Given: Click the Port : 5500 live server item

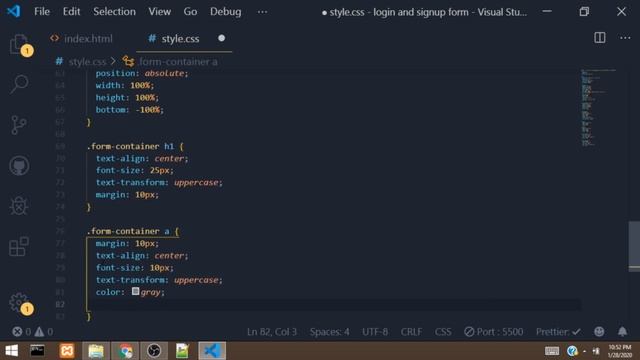Looking at the screenshot, I should 493,332.
